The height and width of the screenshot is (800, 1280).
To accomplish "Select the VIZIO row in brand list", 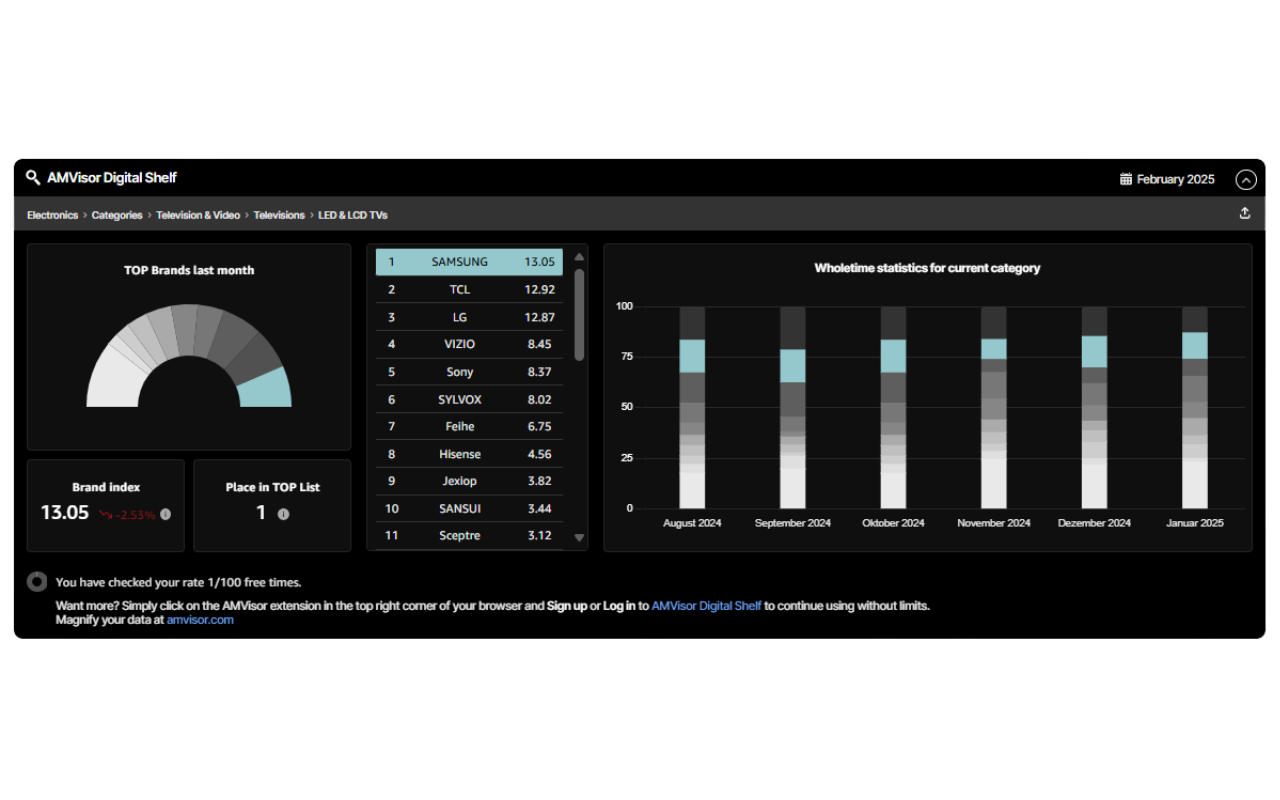I will [469, 344].
